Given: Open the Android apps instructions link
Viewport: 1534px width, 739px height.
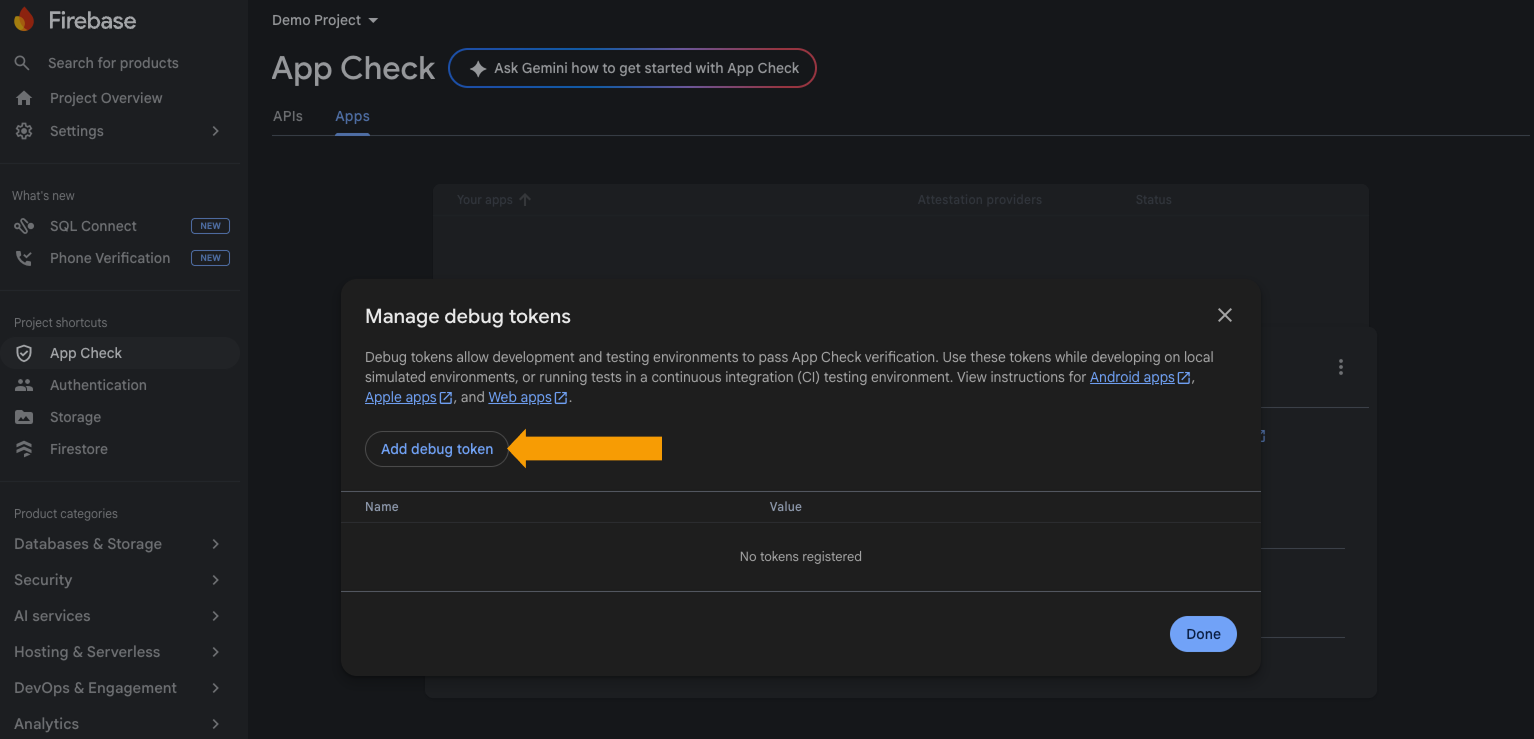Looking at the screenshot, I should [x=1132, y=377].
